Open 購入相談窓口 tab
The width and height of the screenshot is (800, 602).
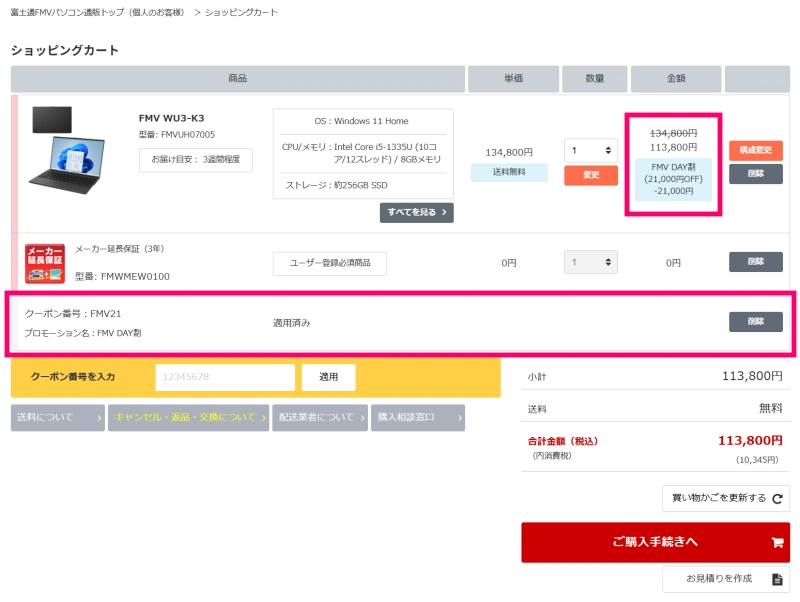coord(417,417)
